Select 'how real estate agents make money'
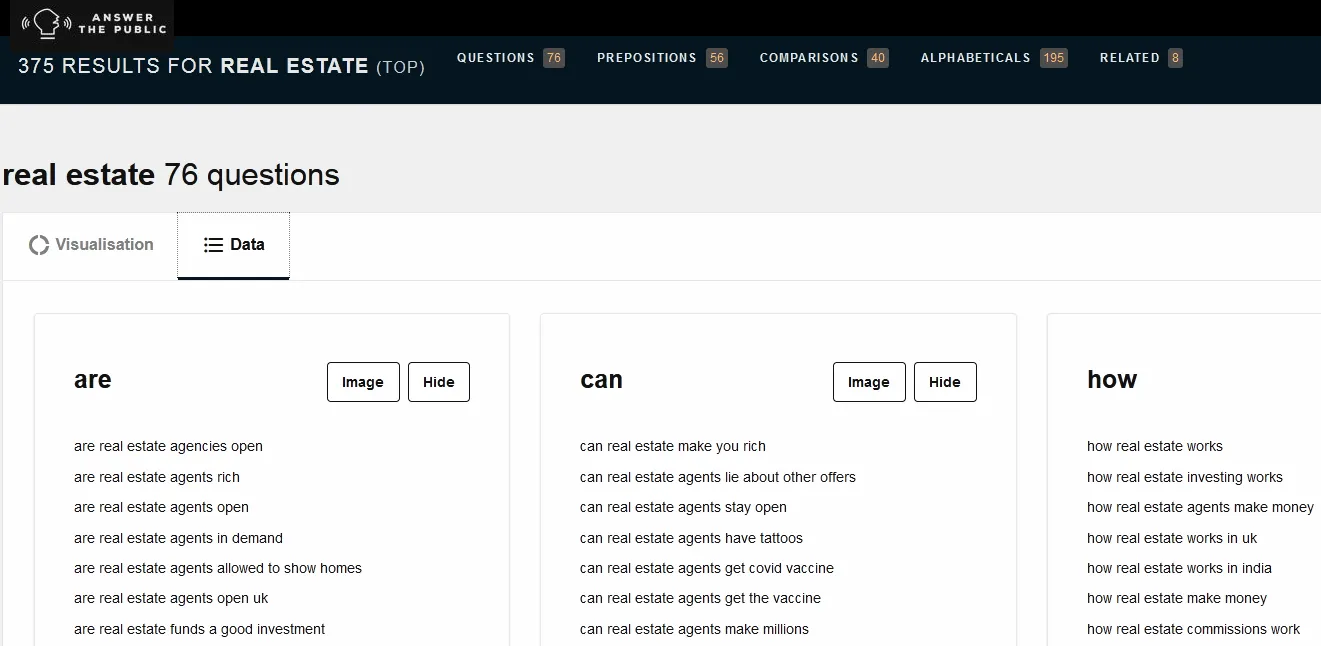 point(1200,508)
